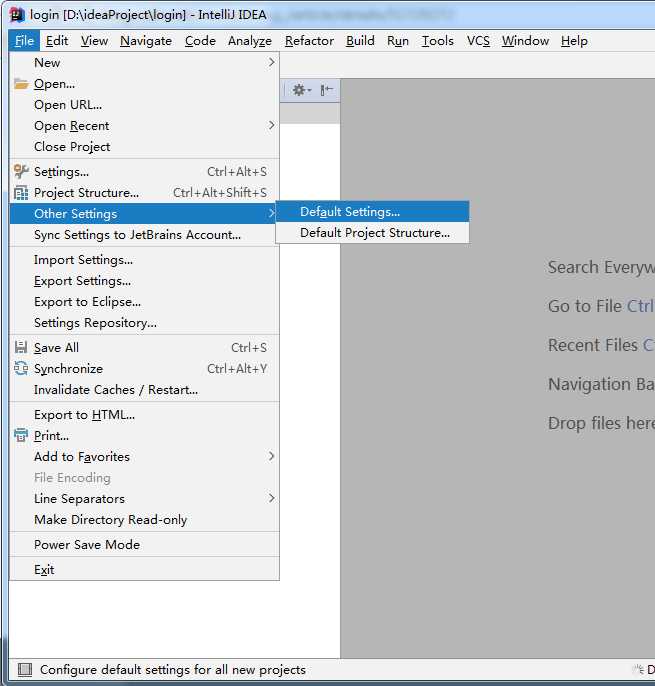The width and height of the screenshot is (655, 686).
Task: Expand the Open Recent submenu arrow
Action: point(272,126)
